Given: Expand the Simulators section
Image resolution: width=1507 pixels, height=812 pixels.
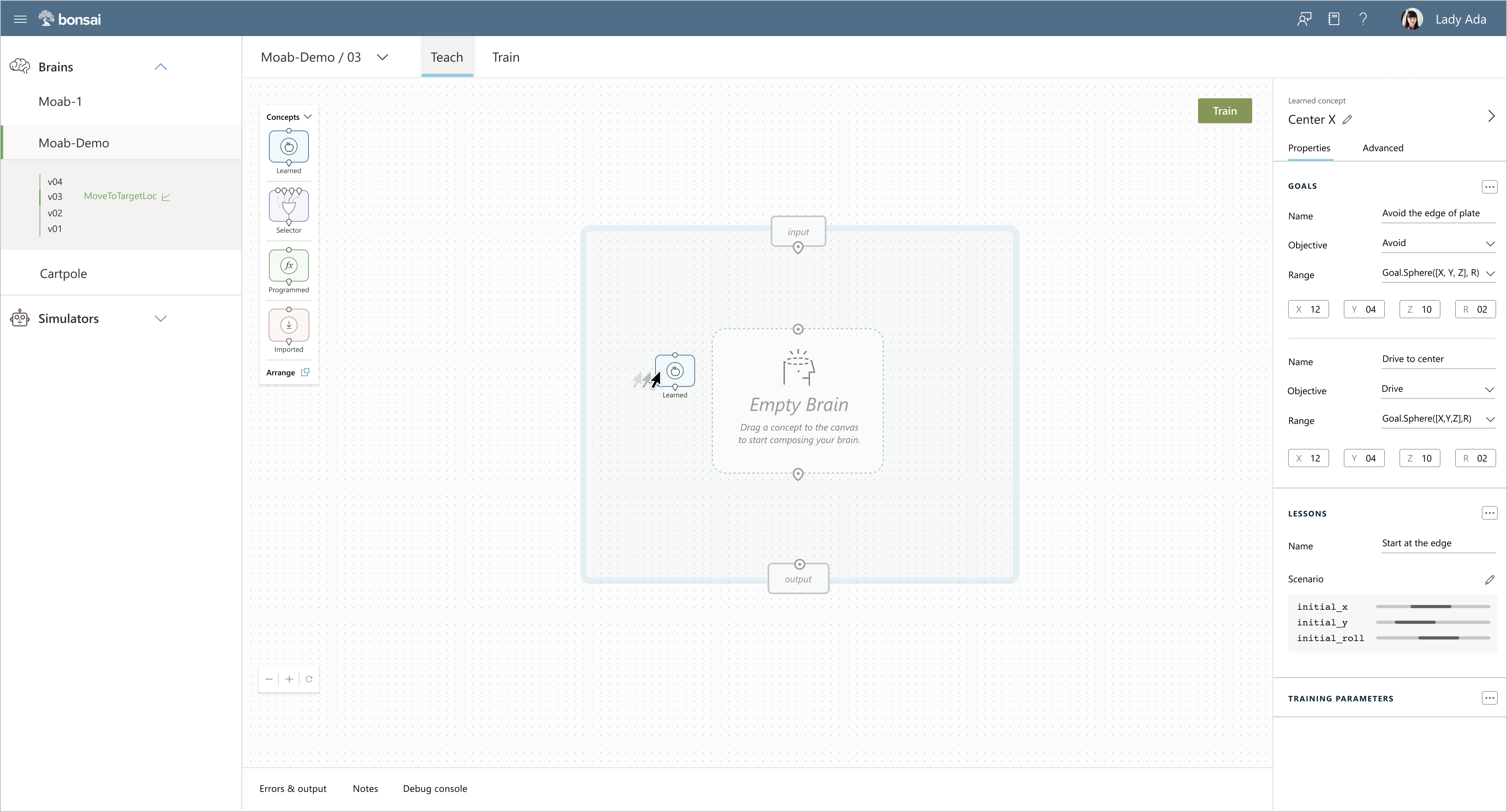Looking at the screenshot, I should coord(160,319).
